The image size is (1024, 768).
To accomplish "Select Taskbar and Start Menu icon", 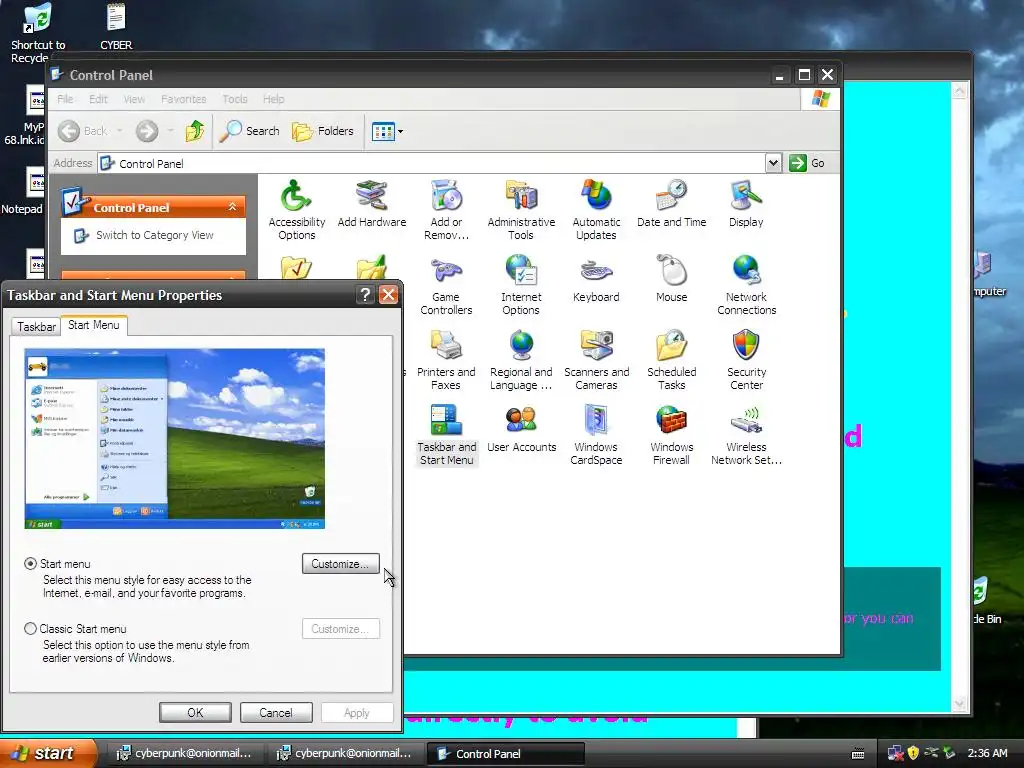I will (447, 436).
